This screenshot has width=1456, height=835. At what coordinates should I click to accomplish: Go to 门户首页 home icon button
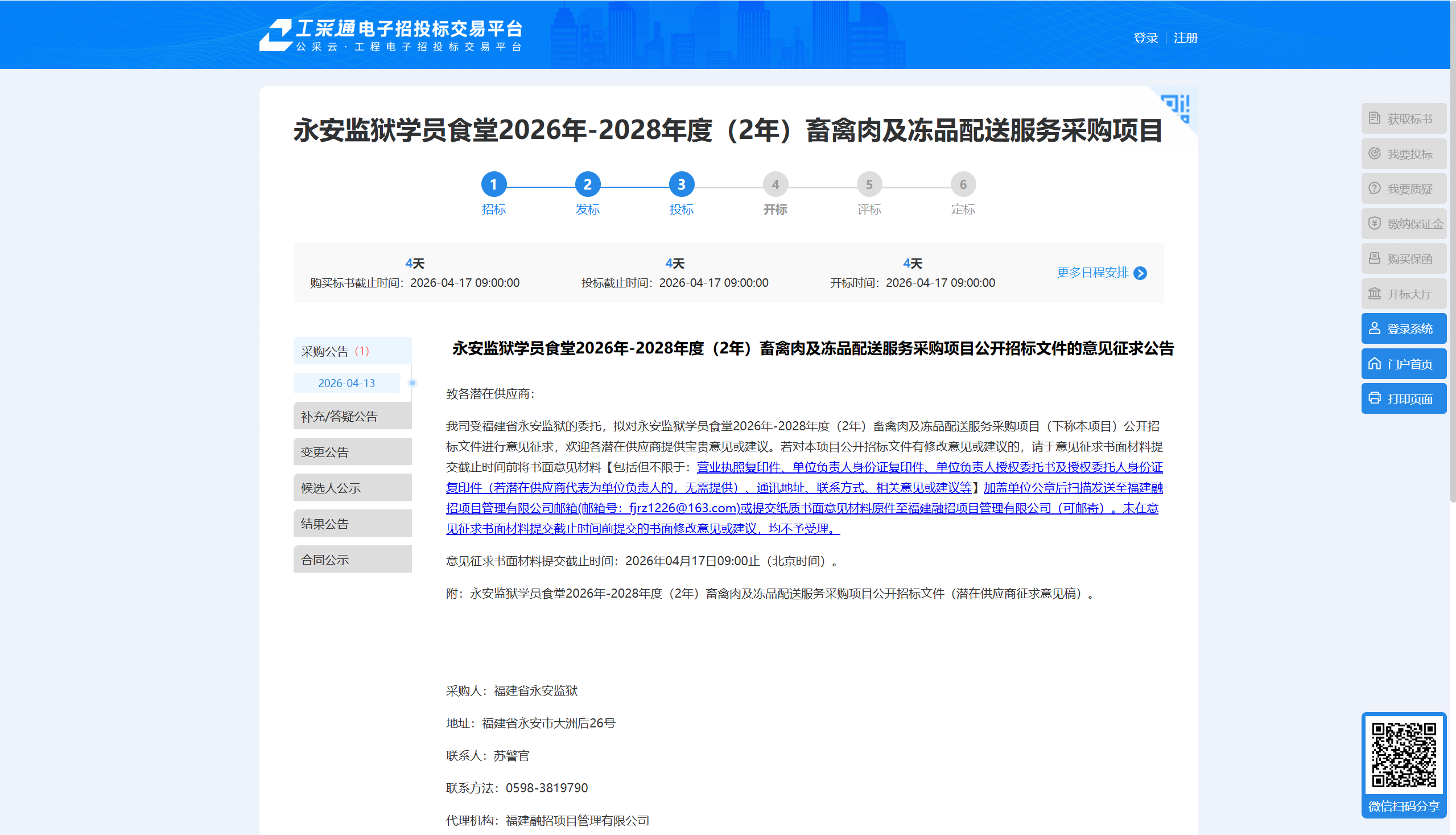[1403, 364]
